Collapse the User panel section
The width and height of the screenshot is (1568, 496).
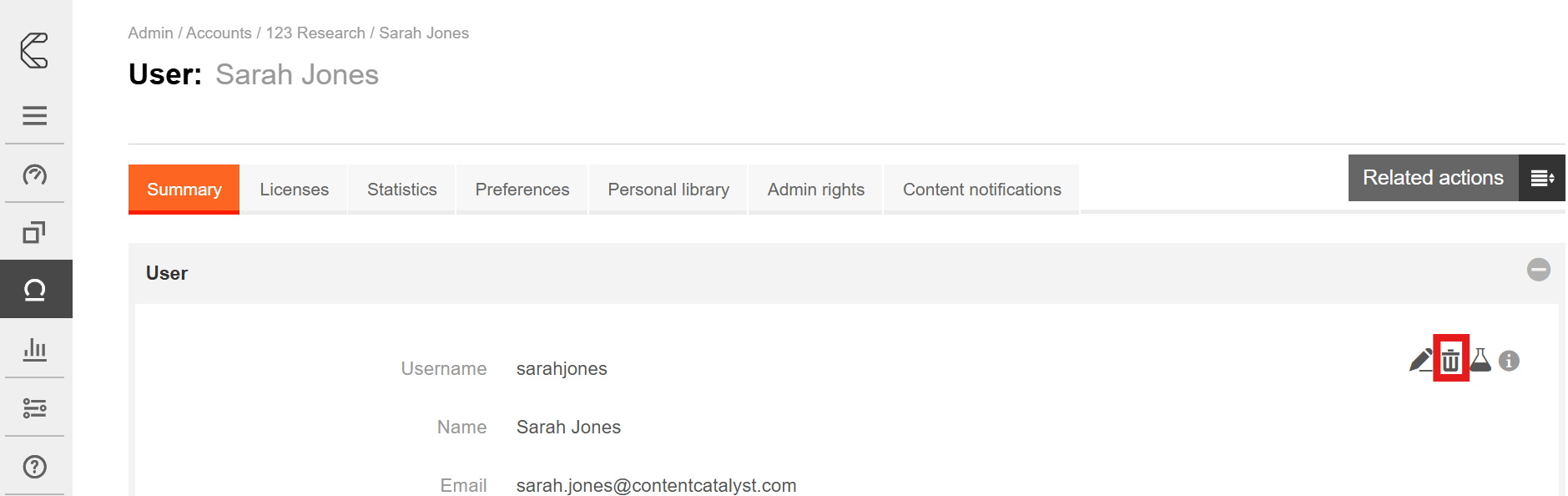[x=1538, y=270]
